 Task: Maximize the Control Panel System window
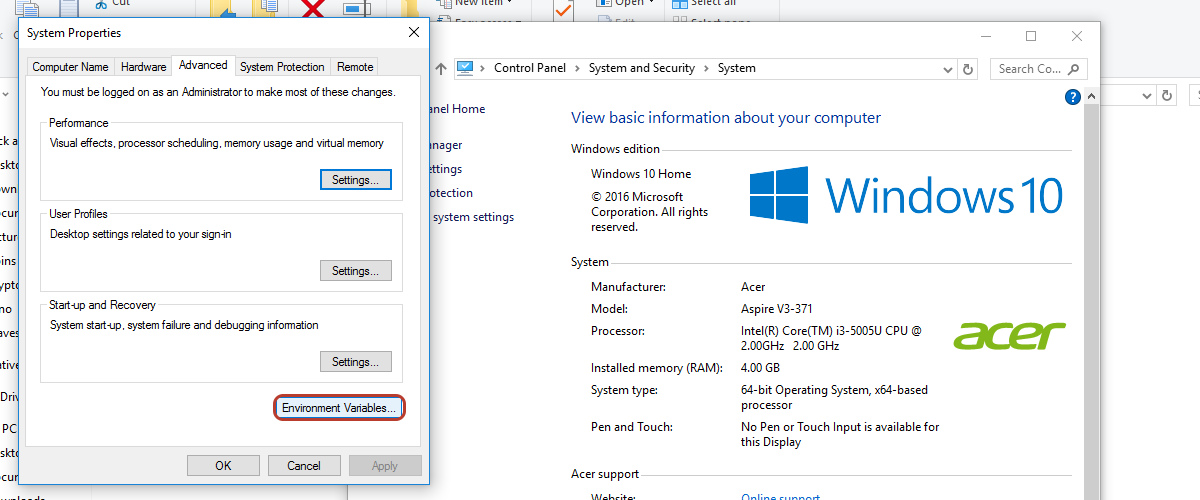[1031, 36]
